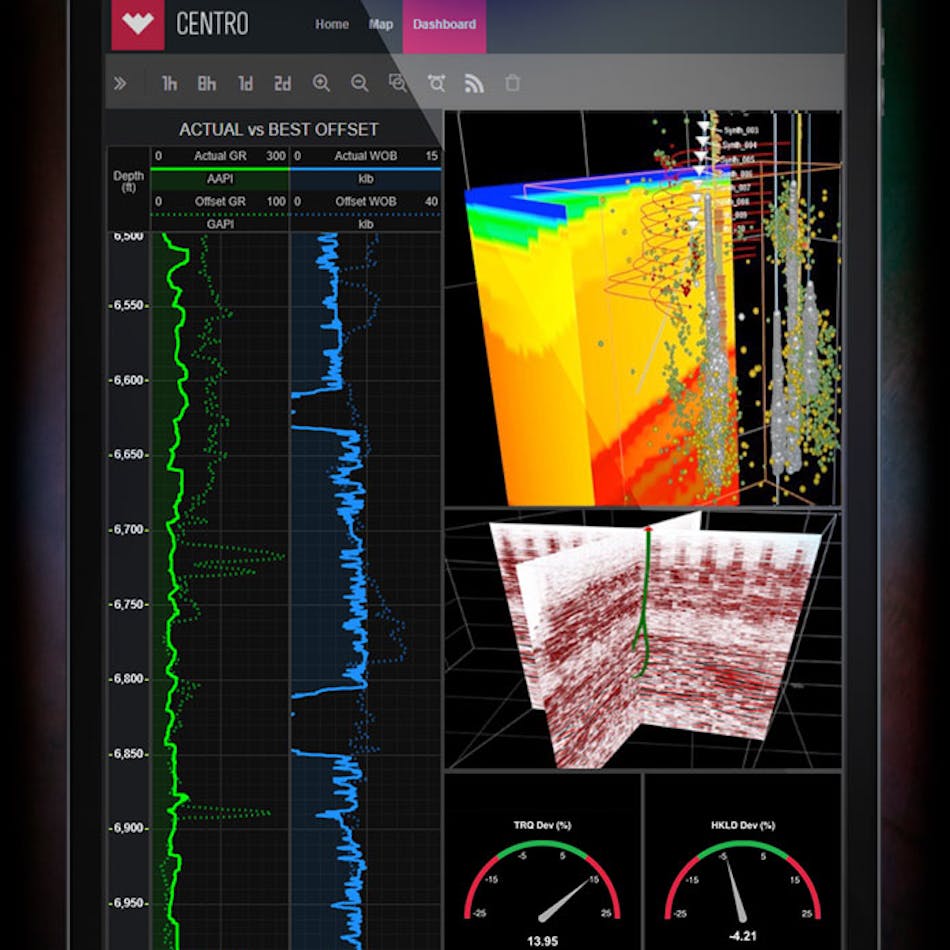Set time range to 1h
This screenshot has width=950, height=950.
pos(169,84)
